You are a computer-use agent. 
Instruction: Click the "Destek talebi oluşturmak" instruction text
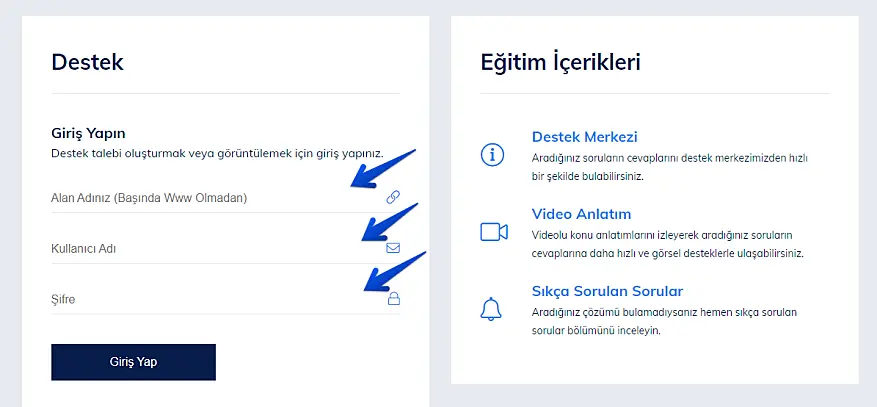tap(217, 154)
